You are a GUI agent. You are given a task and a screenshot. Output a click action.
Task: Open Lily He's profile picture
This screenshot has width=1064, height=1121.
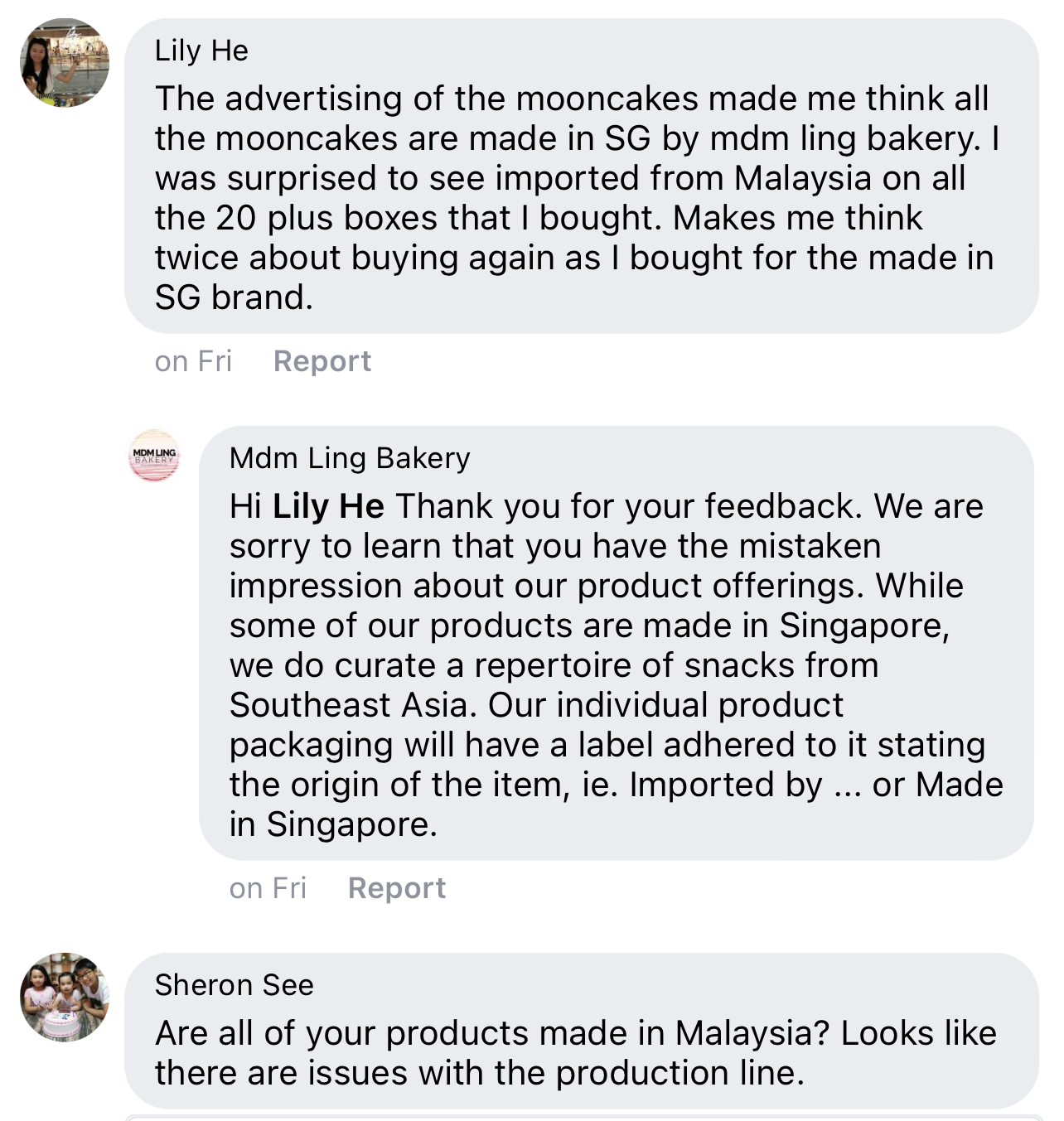coord(65,63)
